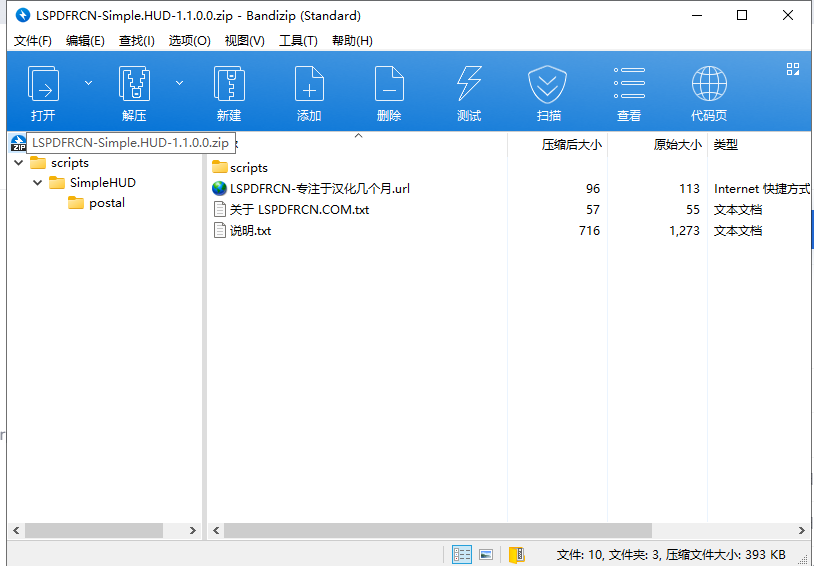Click the toolbar layout grid icon
Screen dimensions: 814x566
coord(793,69)
